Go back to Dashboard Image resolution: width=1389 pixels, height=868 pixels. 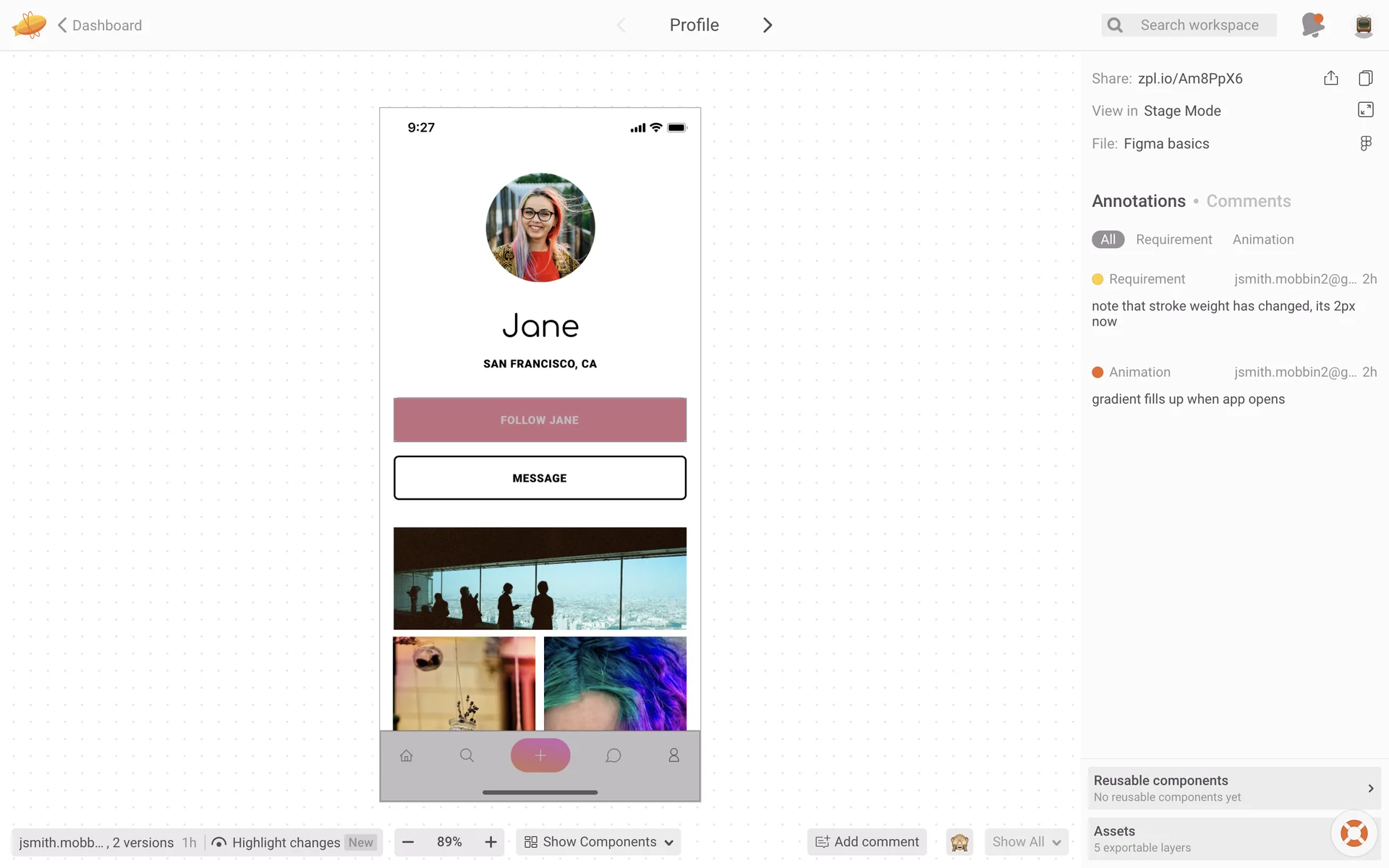tap(100, 25)
